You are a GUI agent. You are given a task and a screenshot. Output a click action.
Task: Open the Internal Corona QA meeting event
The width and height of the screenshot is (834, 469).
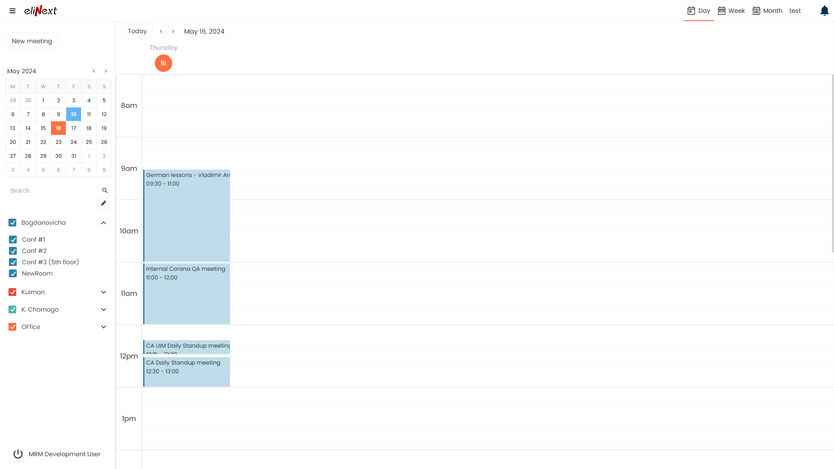coord(187,293)
